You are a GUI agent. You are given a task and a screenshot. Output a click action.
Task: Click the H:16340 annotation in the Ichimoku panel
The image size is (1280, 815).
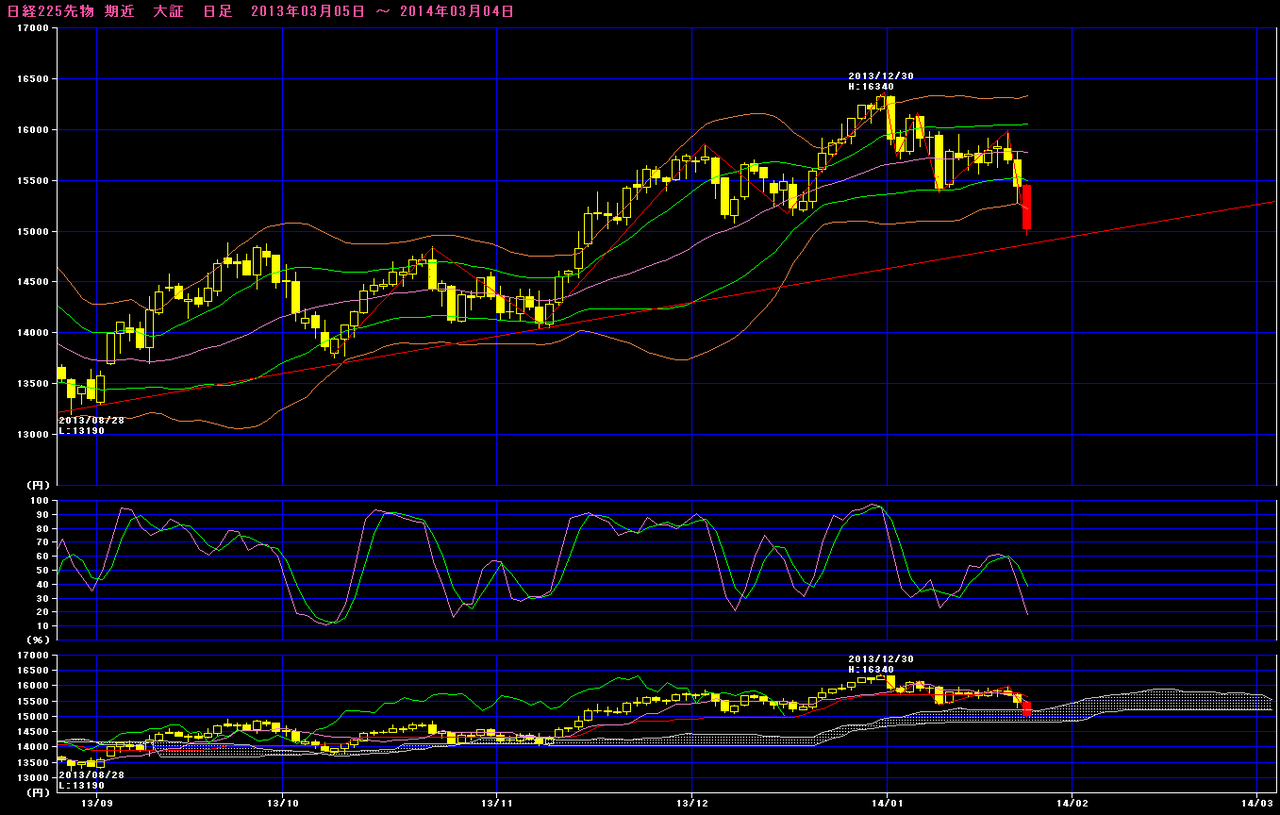871,670
